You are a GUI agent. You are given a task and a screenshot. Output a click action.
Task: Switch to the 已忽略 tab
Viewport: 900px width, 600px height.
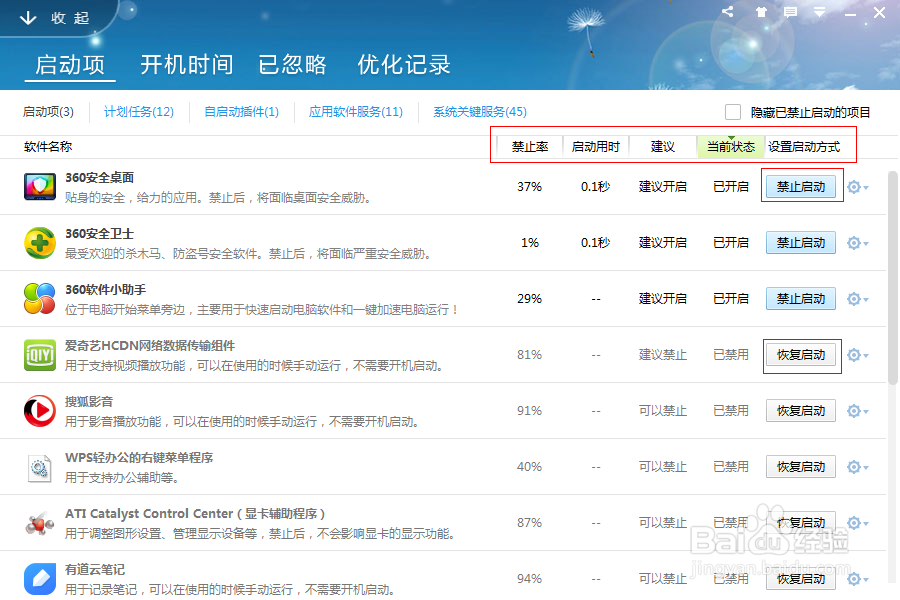click(293, 64)
